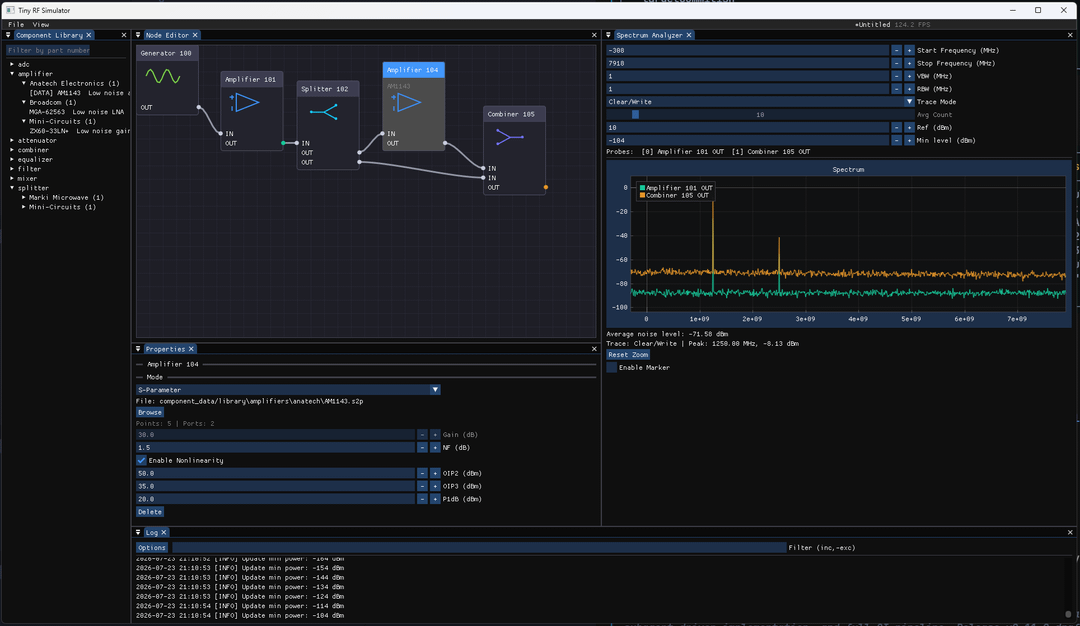Open the Properties panel menu triangle

(x=138, y=349)
